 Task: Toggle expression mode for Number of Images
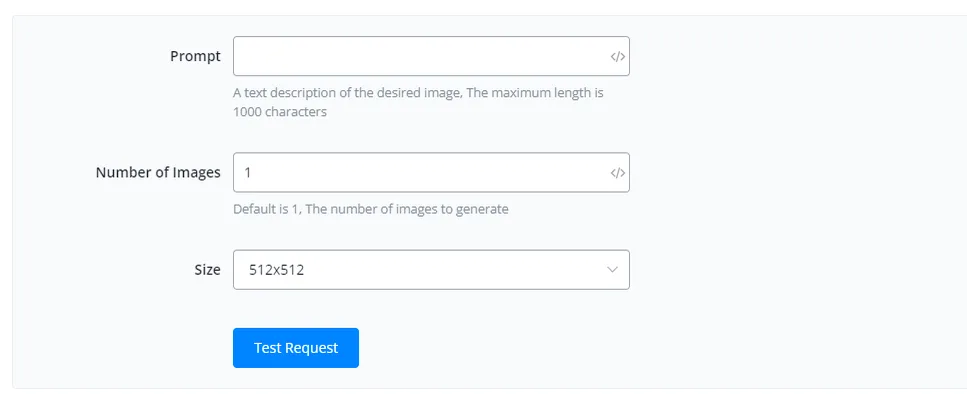click(x=617, y=173)
